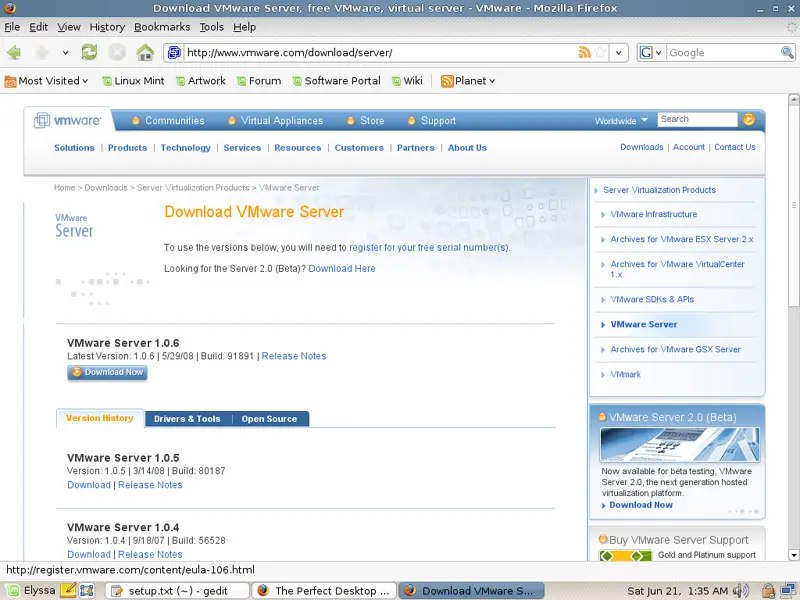
Task: Reload the page with the refresh icon
Action: 89,52
